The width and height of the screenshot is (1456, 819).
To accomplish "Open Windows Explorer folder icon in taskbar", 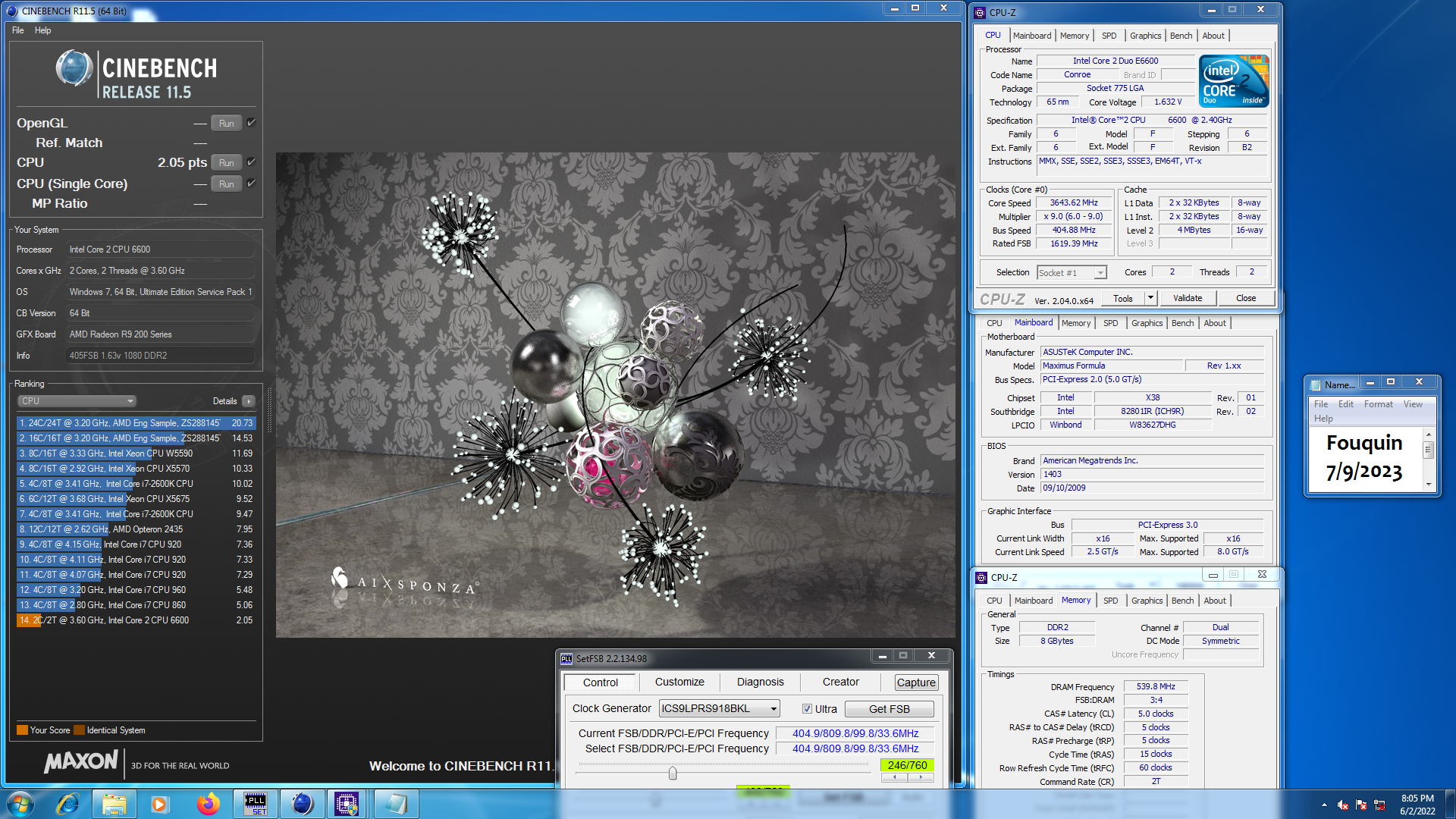I will point(115,804).
